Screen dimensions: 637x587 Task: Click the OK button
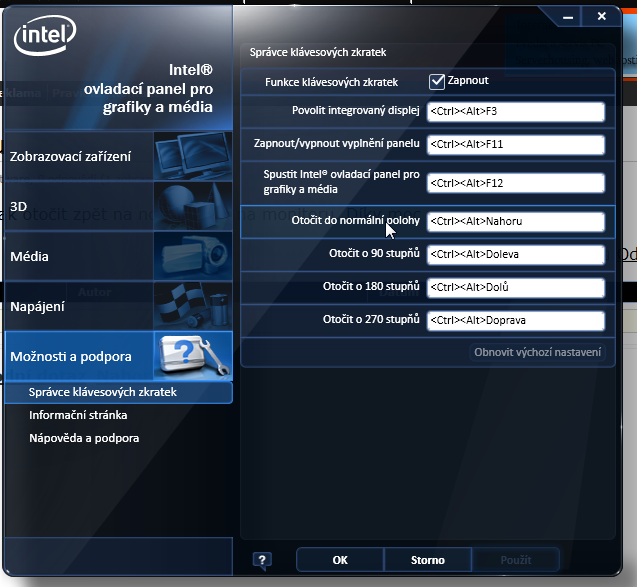pos(340,560)
